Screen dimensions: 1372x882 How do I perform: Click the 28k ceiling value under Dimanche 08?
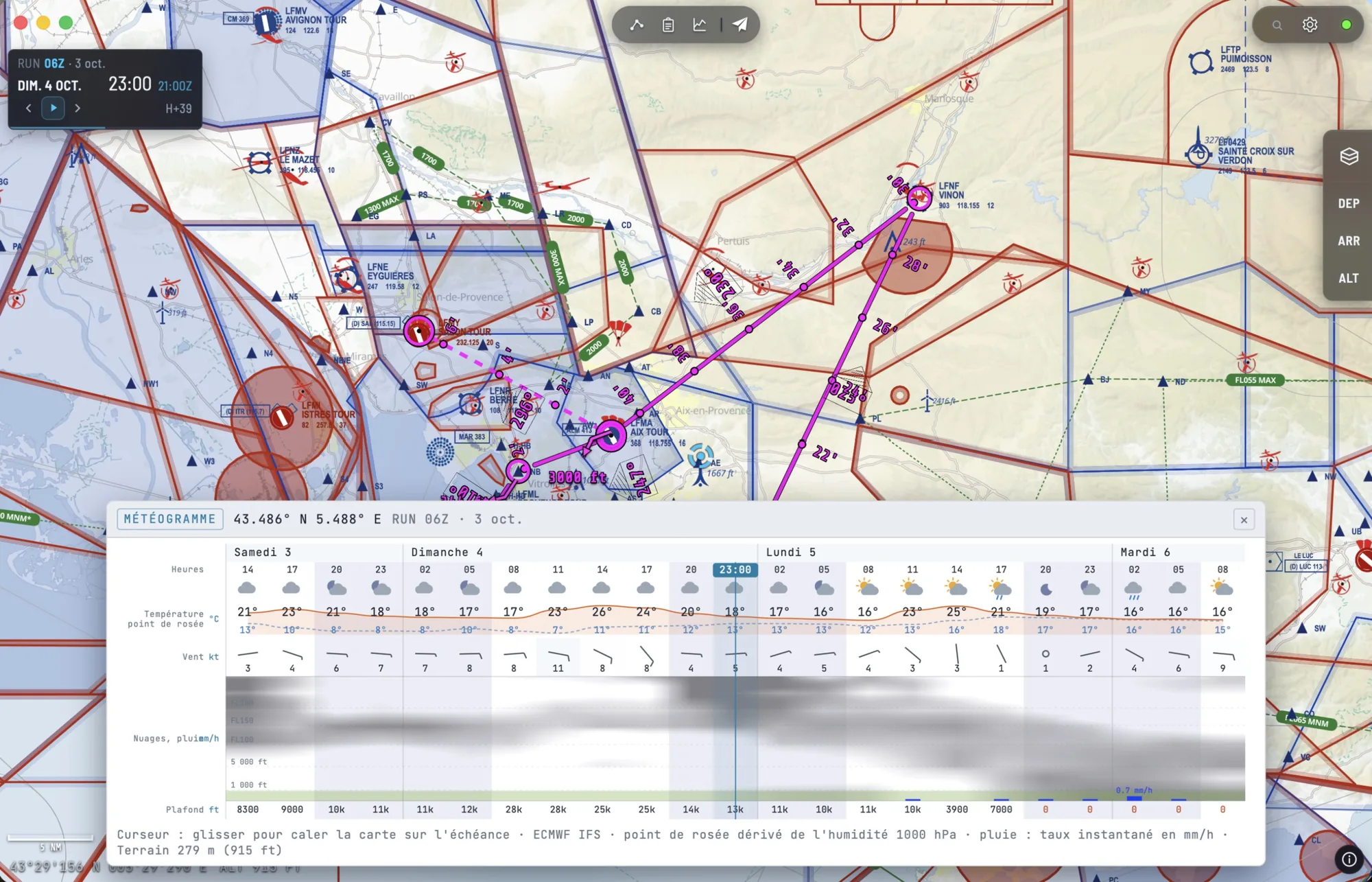[513, 810]
